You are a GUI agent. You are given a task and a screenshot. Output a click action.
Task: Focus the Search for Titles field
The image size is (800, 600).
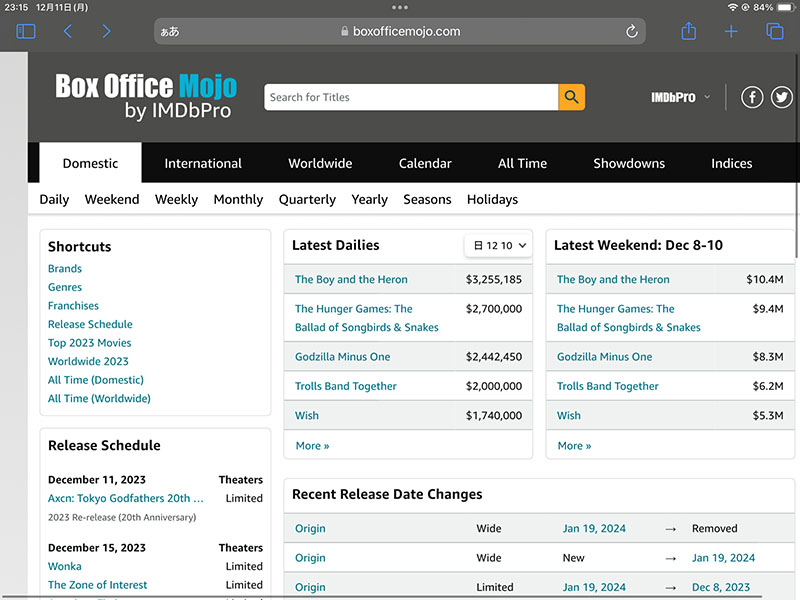411,97
